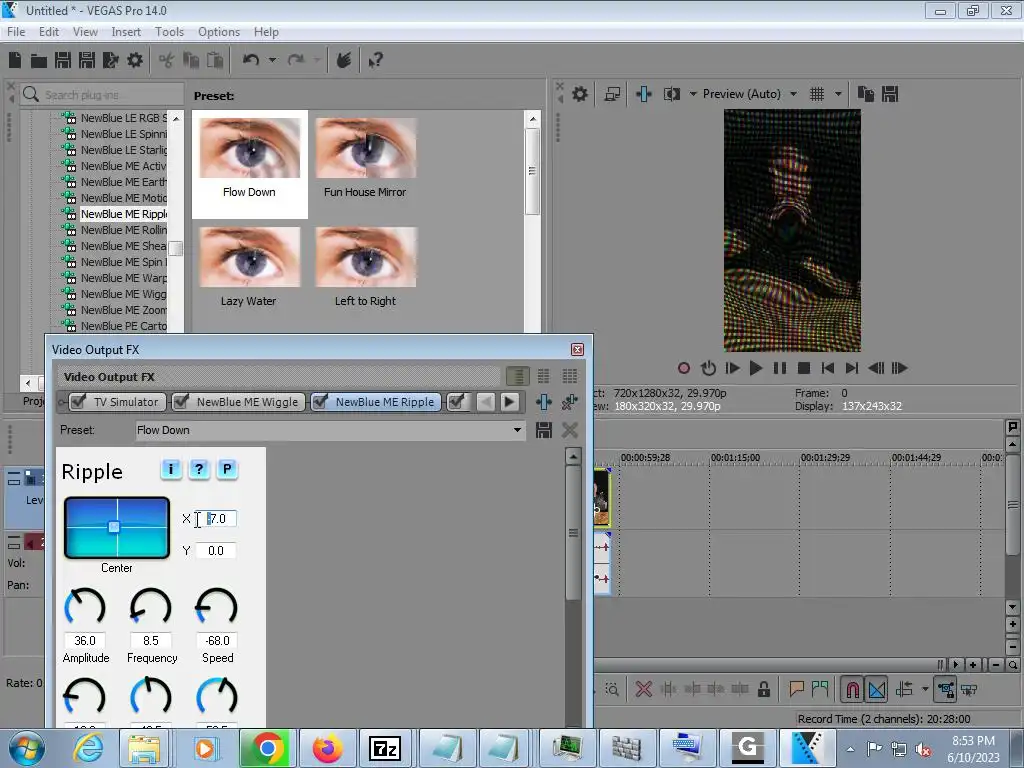Open Firefox from the taskbar

327,748
